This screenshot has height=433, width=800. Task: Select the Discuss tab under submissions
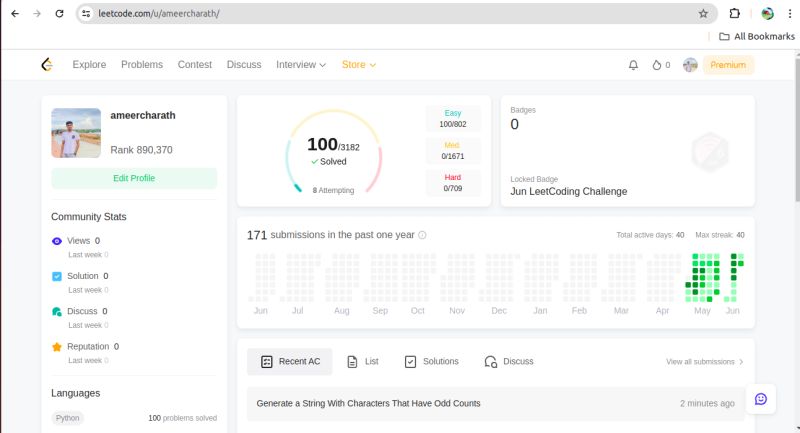pyautogui.click(x=509, y=361)
